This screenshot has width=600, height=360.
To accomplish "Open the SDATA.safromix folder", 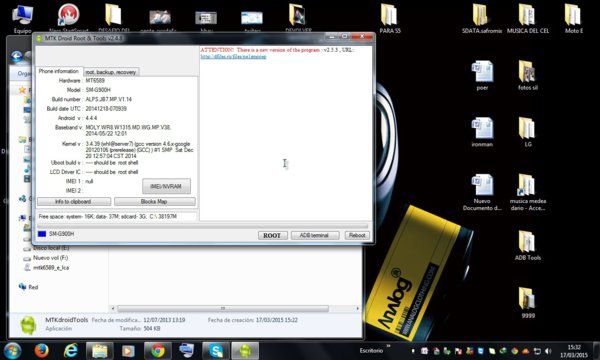I will coord(481,18).
